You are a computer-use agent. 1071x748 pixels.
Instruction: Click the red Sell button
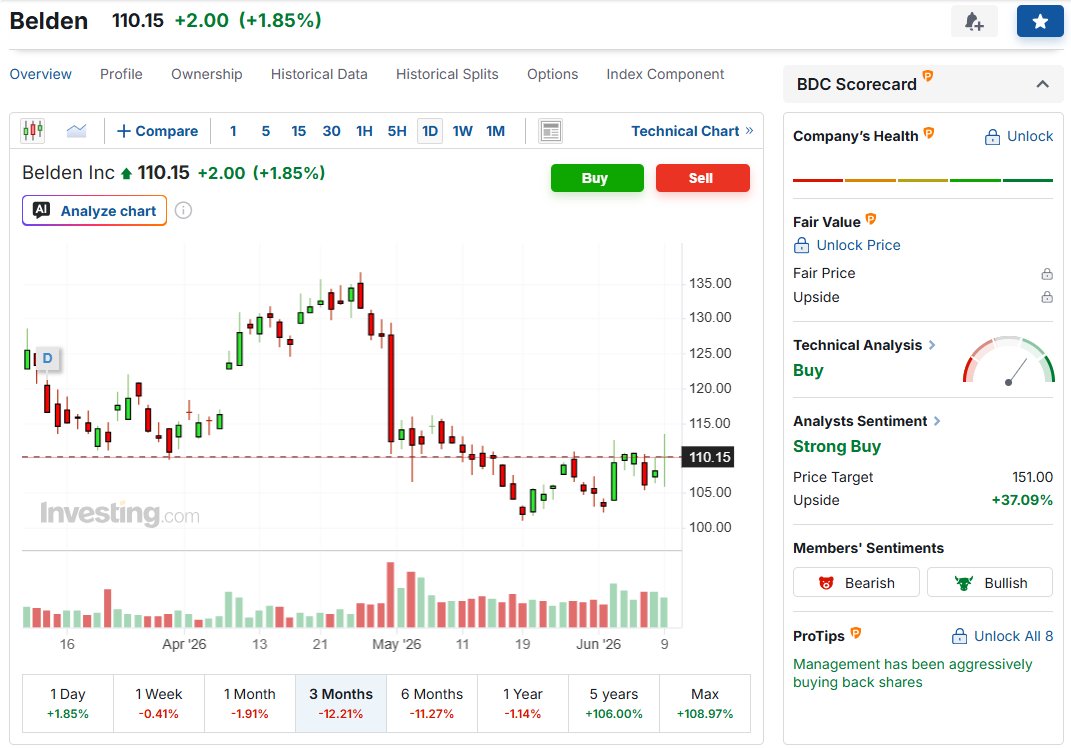coord(702,178)
